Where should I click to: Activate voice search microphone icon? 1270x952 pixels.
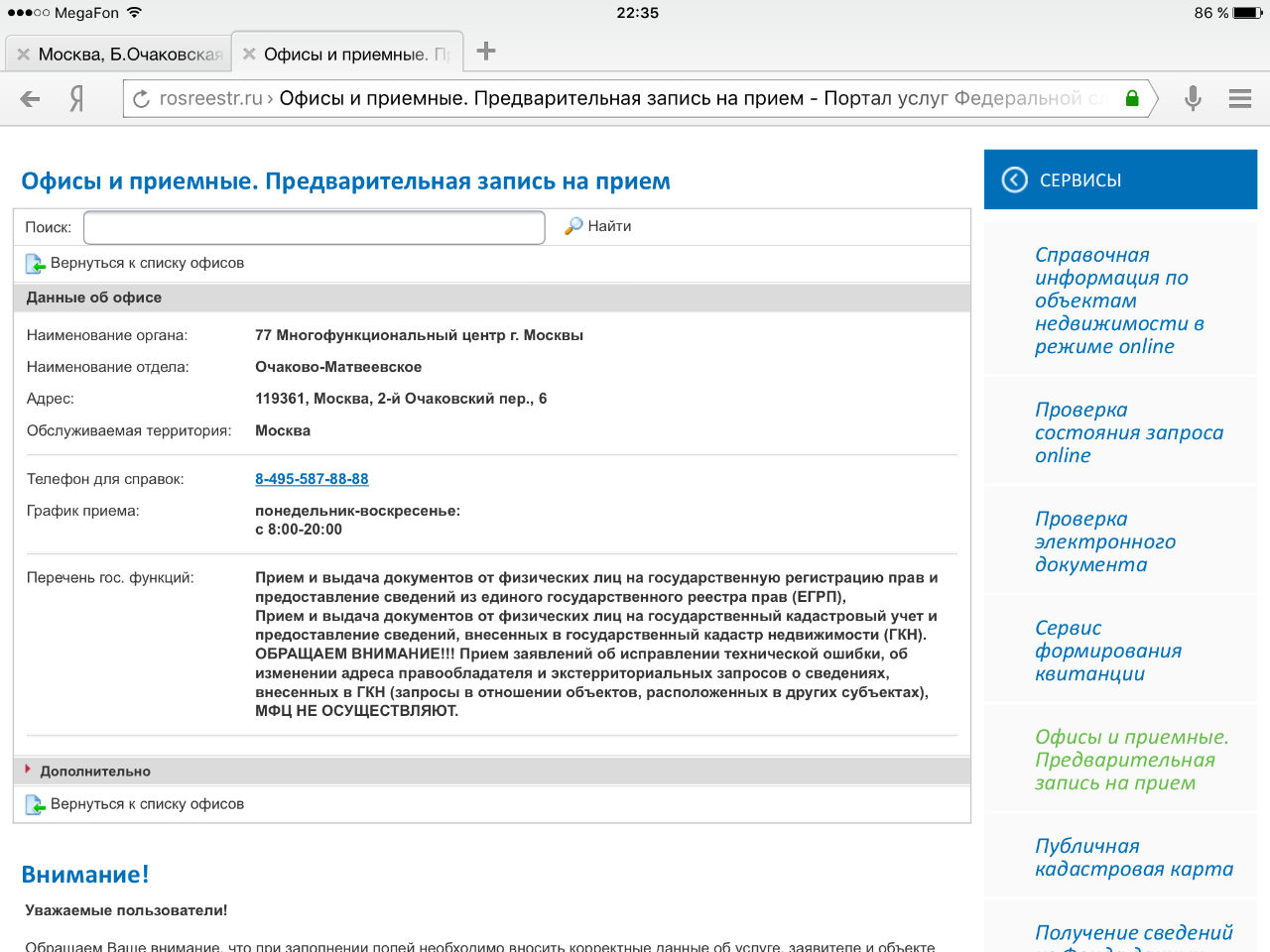click(x=1193, y=98)
